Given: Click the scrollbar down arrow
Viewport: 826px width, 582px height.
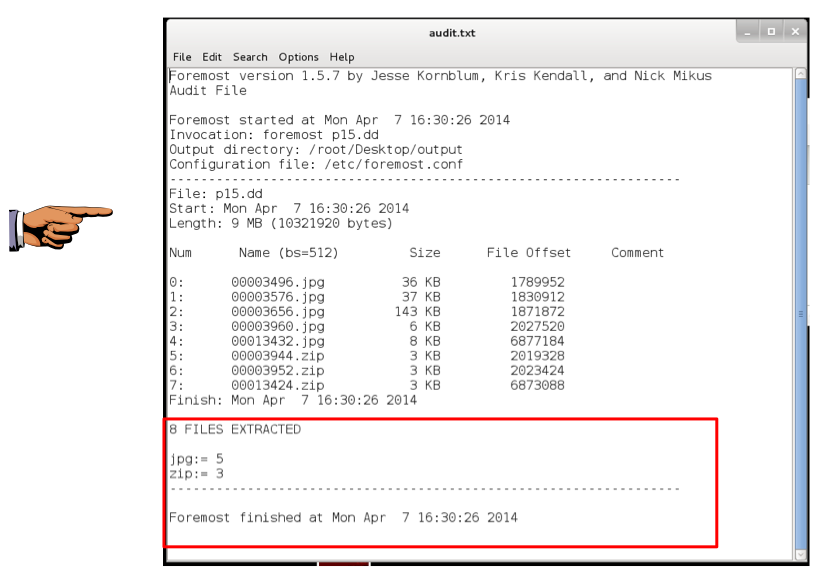Looking at the screenshot, I should pos(800,554).
